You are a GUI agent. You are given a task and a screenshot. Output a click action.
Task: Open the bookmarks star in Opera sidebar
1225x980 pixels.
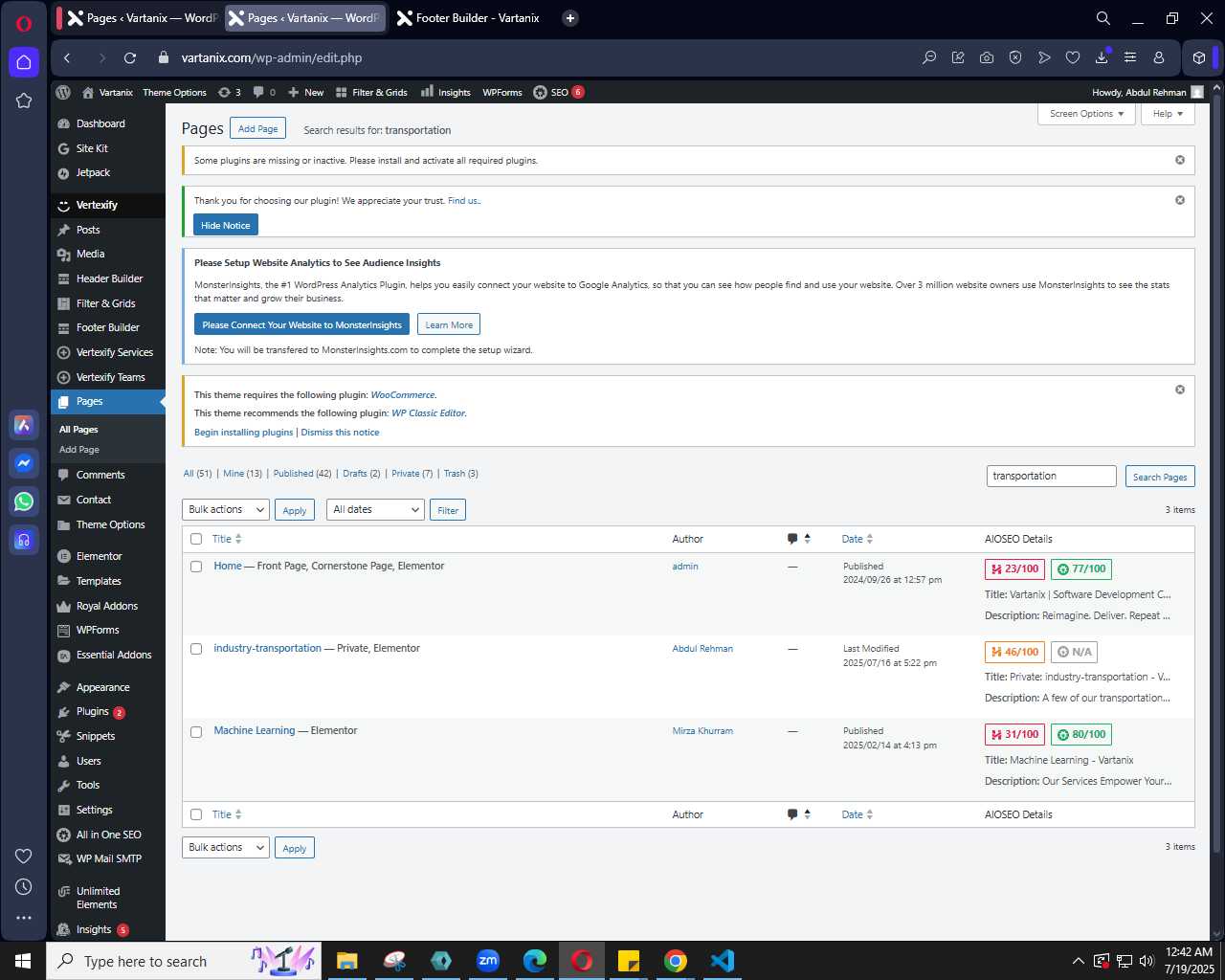click(x=24, y=100)
